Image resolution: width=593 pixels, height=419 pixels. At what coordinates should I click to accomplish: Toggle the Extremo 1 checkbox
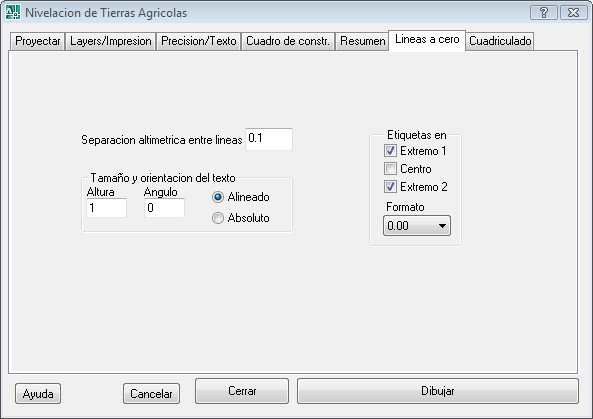(x=390, y=151)
